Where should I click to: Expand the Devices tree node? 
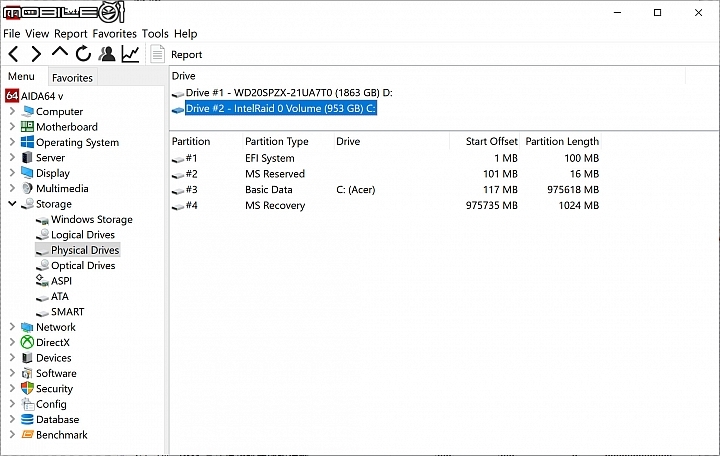(x=12, y=357)
